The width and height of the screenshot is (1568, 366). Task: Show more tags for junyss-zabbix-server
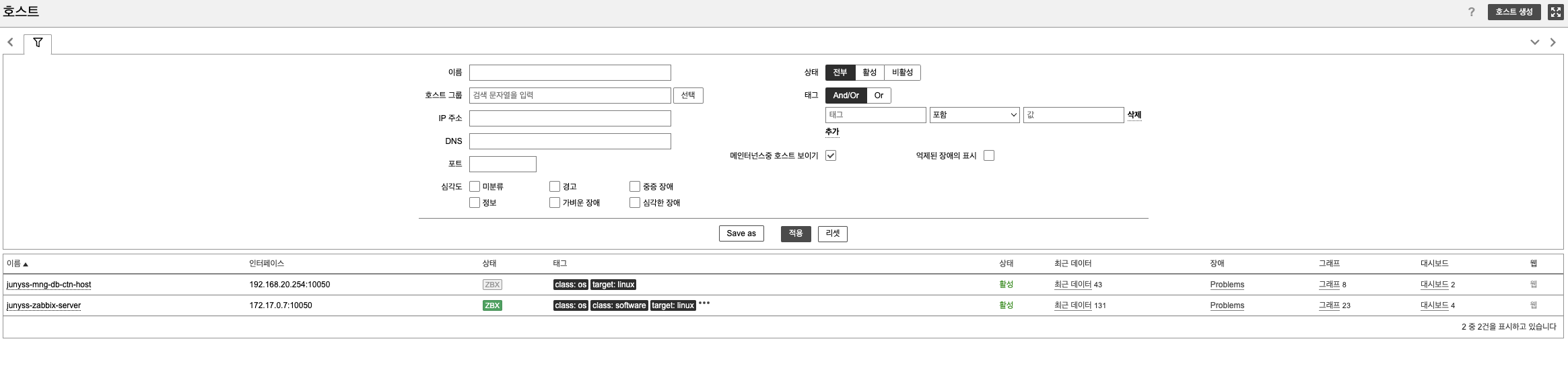click(704, 303)
